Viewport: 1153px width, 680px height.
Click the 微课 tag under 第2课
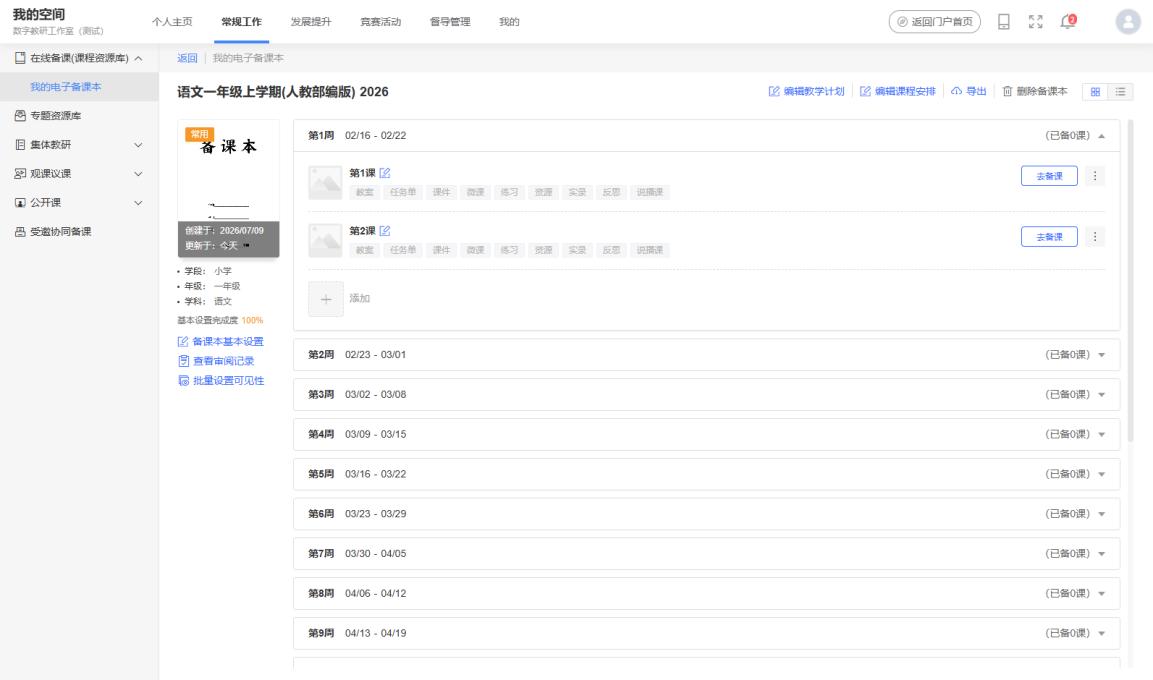[x=476, y=250]
